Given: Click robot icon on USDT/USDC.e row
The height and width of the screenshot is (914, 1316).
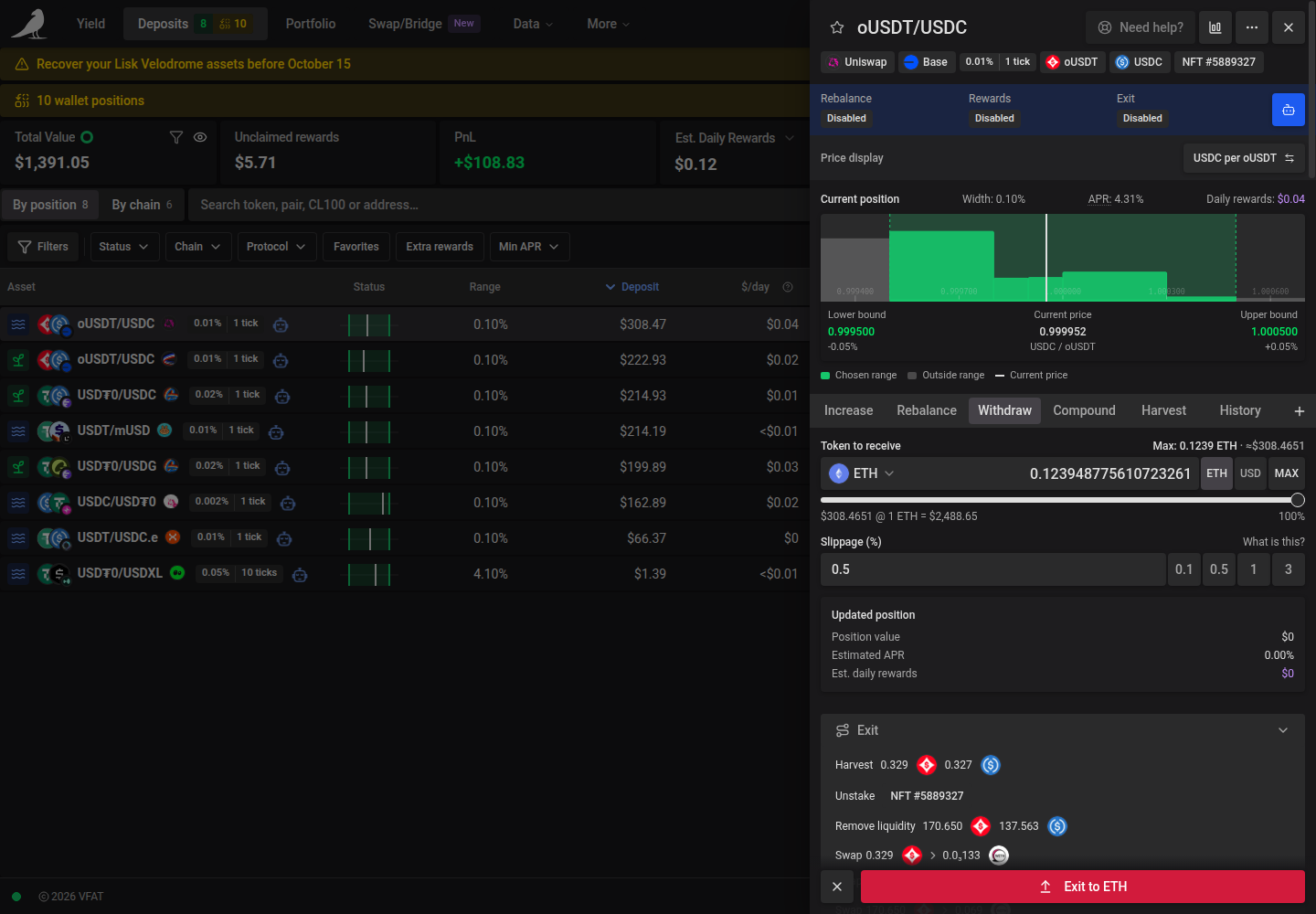Looking at the screenshot, I should [284, 538].
